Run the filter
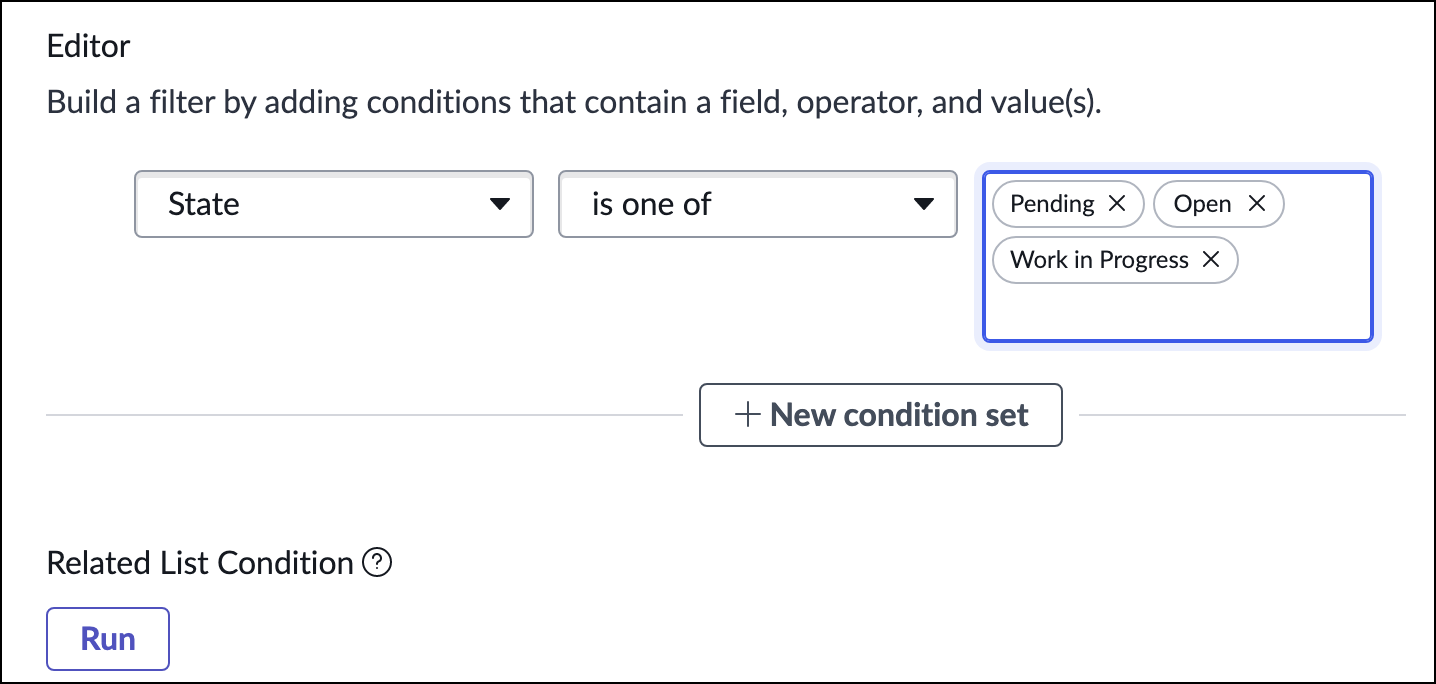The height and width of the screenshot is (684, 1436). click(x=108, y=639)
